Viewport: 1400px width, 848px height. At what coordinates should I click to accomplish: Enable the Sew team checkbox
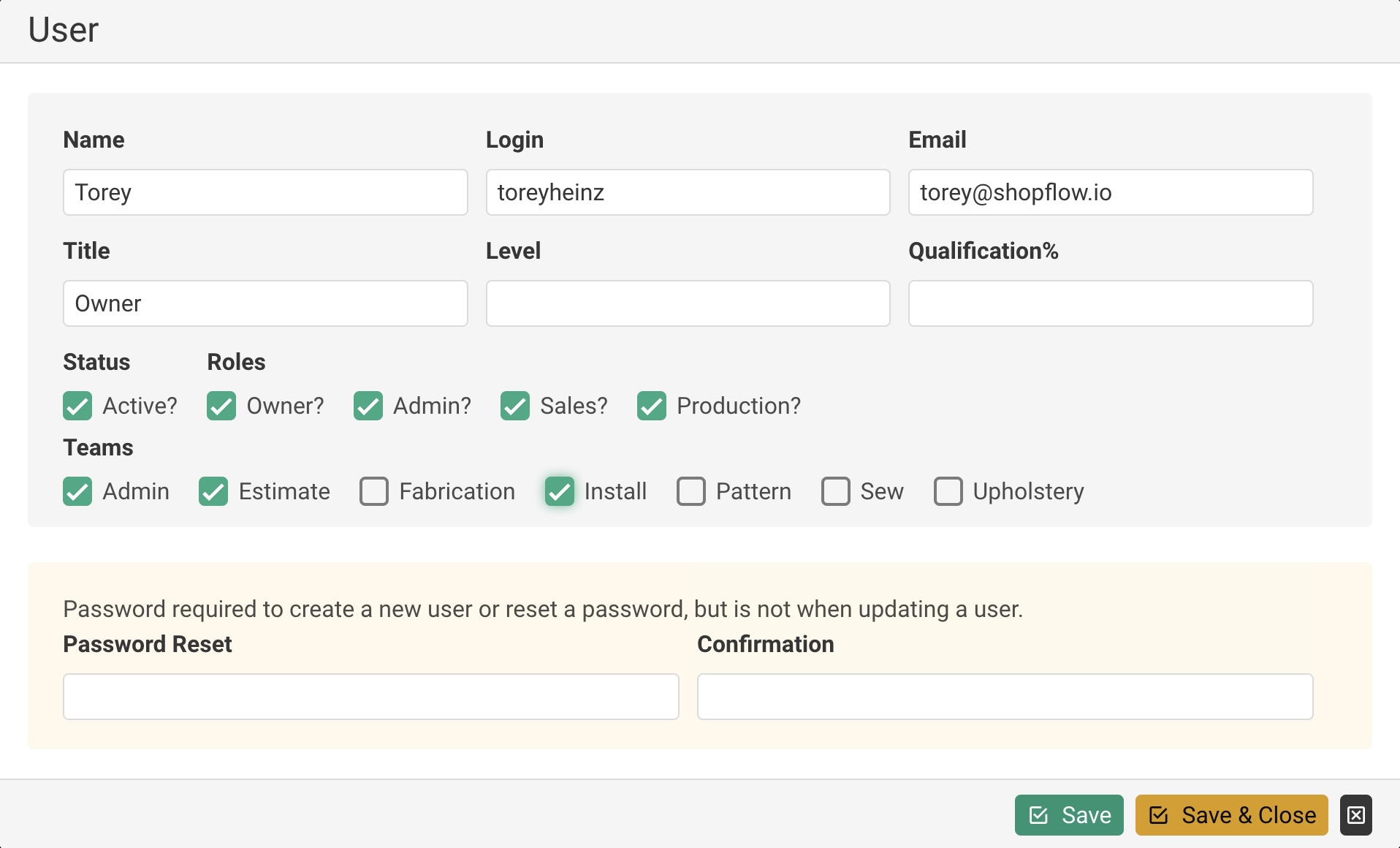(836, 491)
